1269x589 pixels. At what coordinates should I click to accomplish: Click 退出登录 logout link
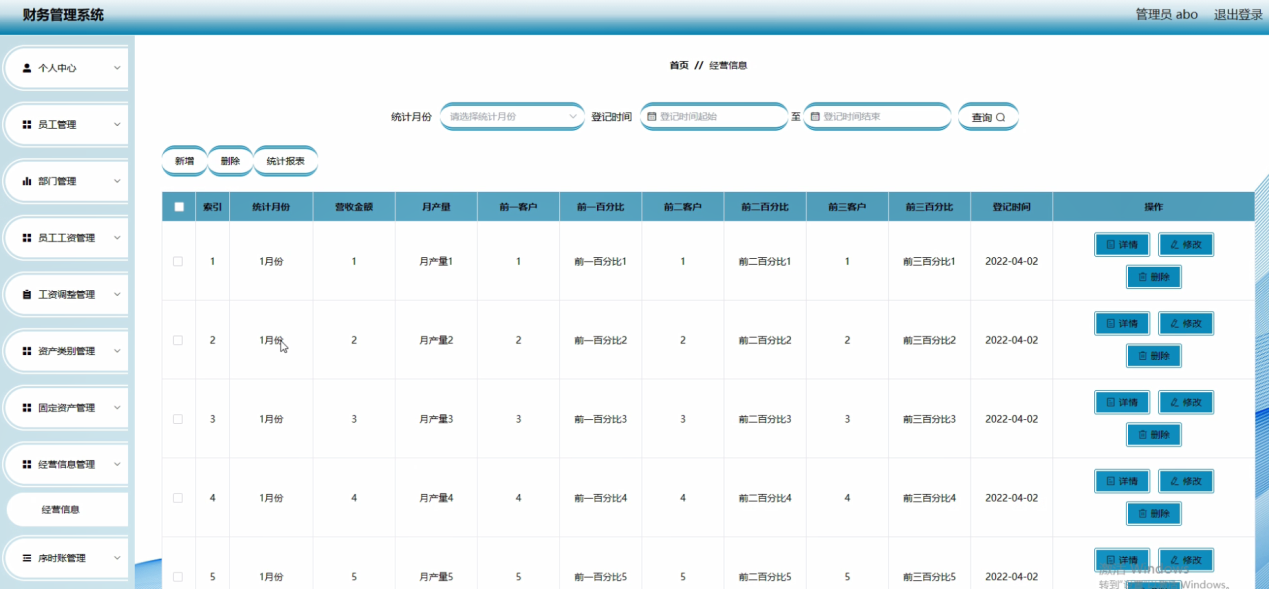pyautogui.click(x=1238, y=15)
